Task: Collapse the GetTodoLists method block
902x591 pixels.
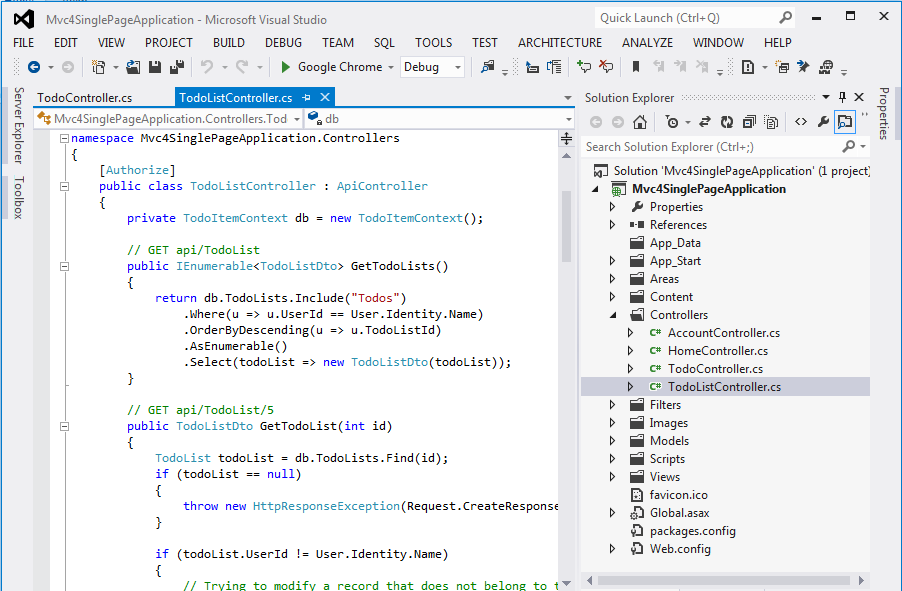Action: click(64, 266)
